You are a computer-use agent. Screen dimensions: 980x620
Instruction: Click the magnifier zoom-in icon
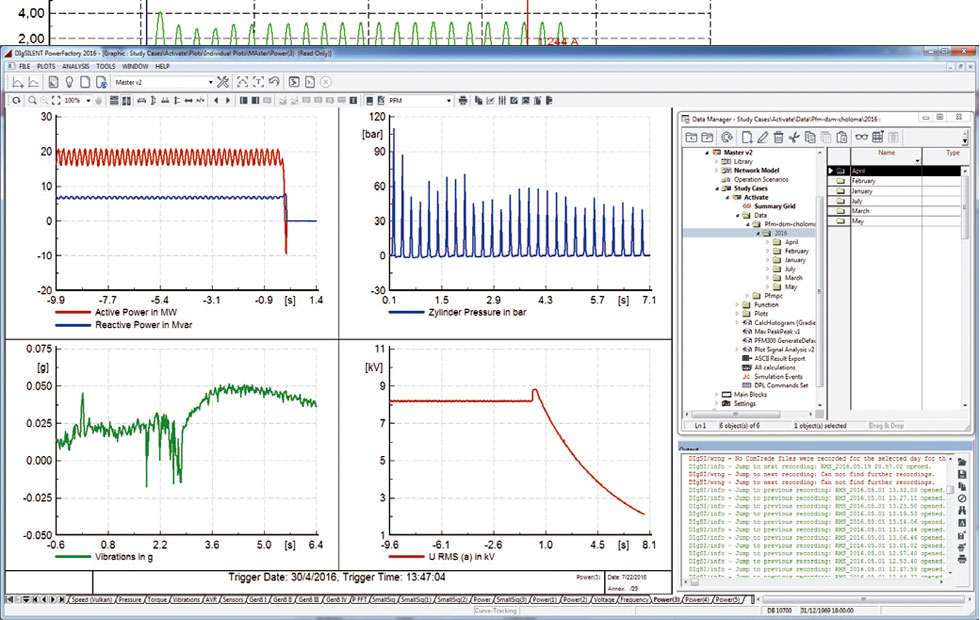point(32,100)
